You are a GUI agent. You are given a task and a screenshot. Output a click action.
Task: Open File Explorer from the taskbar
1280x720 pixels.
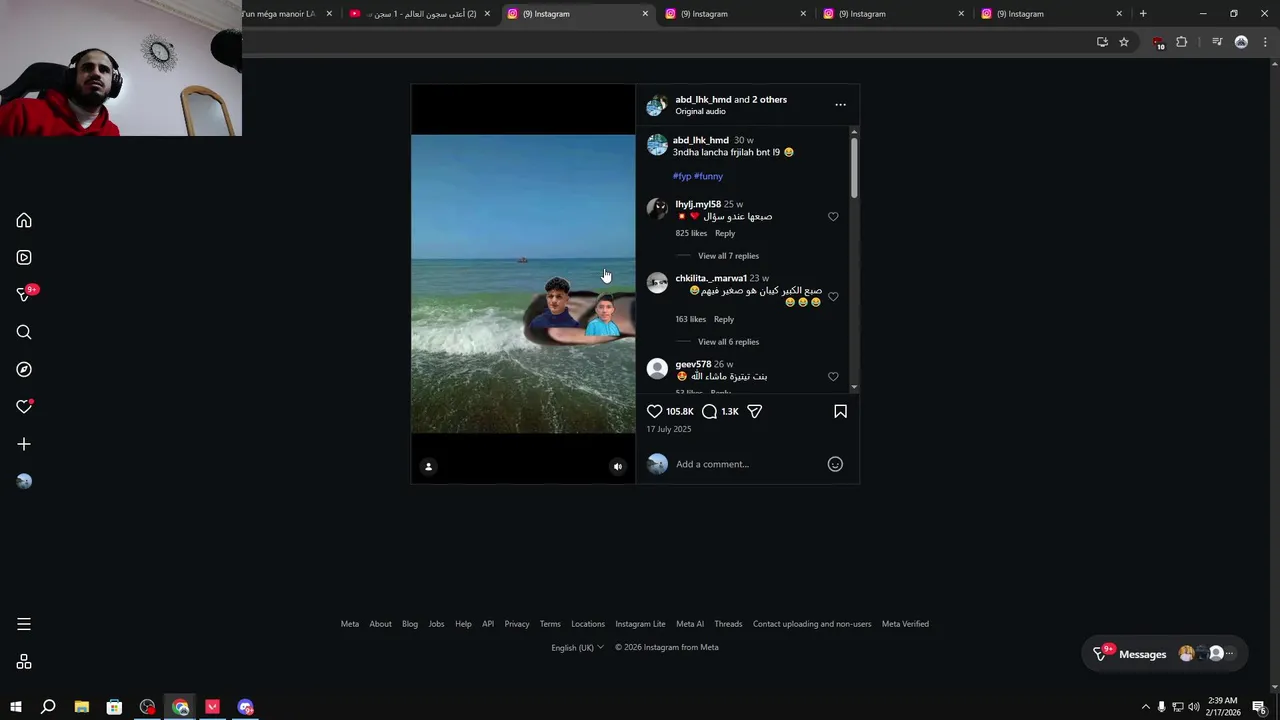(81, 707)
